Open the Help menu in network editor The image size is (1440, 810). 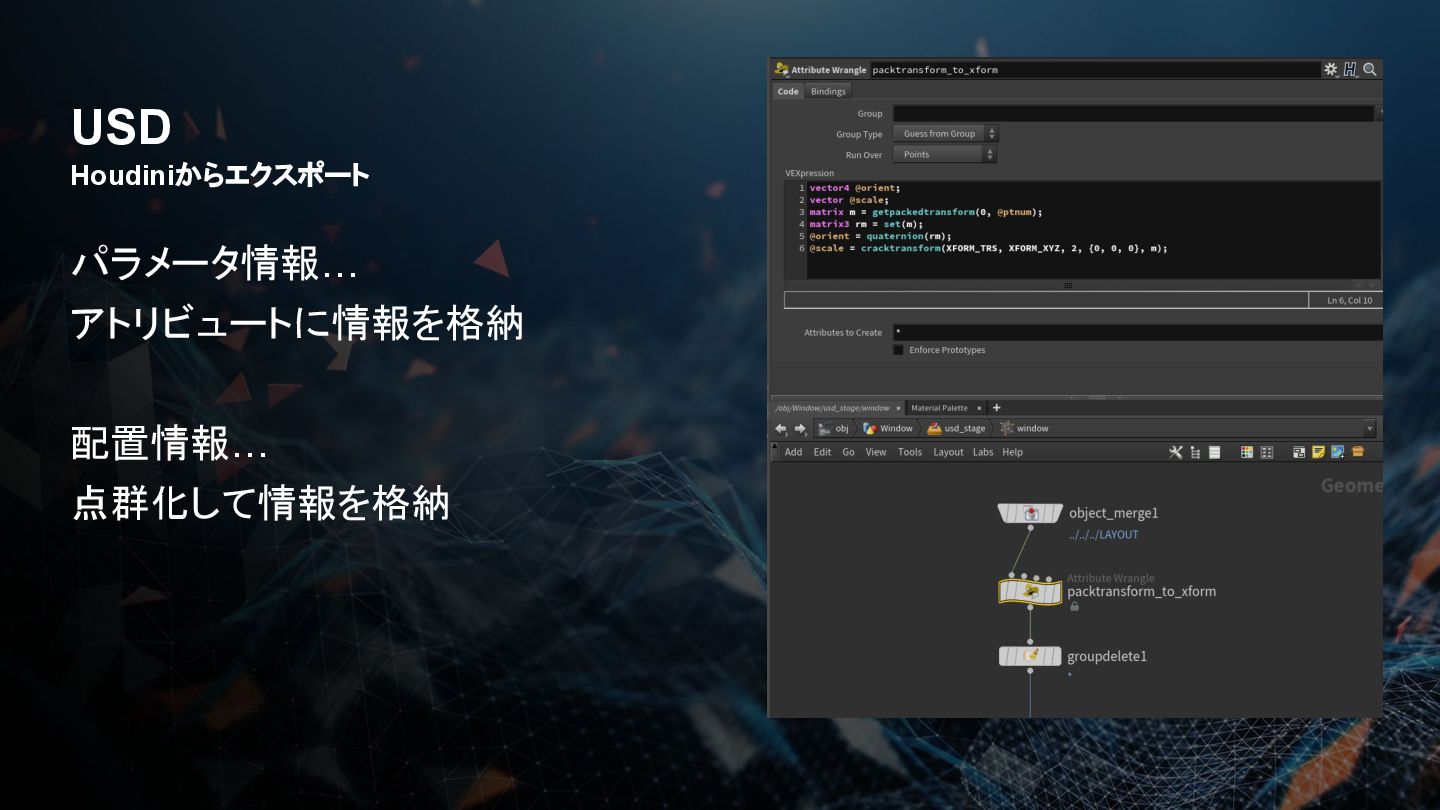1012,452
